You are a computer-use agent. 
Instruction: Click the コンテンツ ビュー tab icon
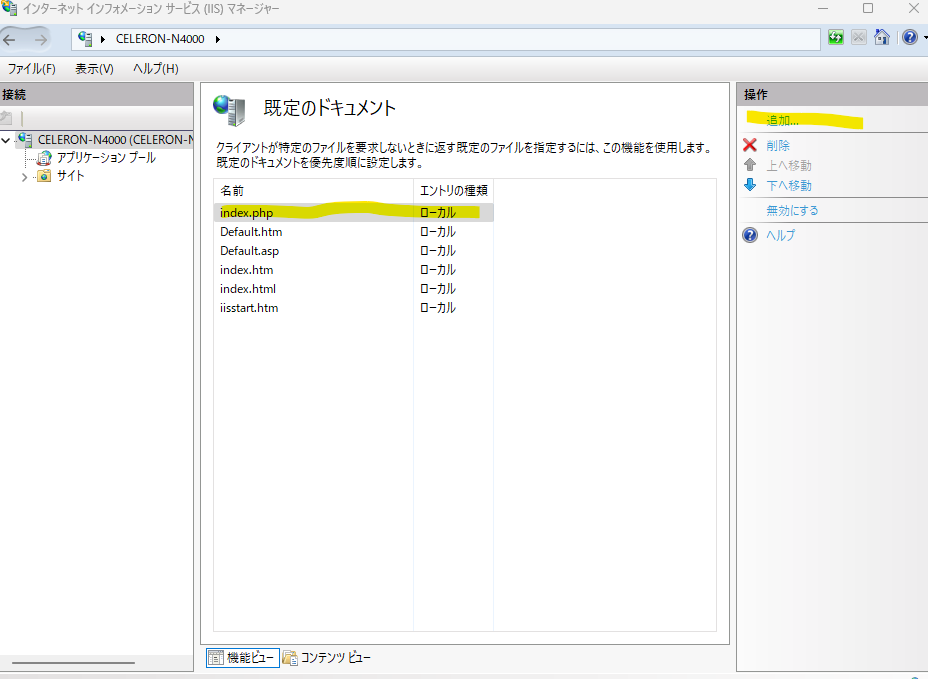[x=290, y=658]
